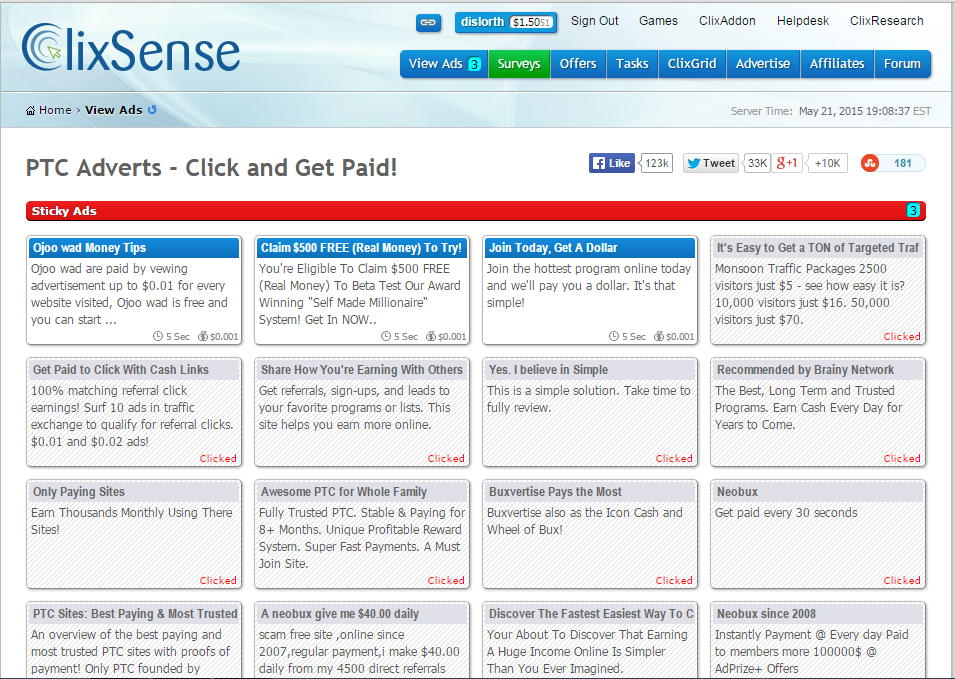The image size is (955, 679).
Task: Click the clock icon on Ojoo wad Money Tips ad
Action: [160, 336]
